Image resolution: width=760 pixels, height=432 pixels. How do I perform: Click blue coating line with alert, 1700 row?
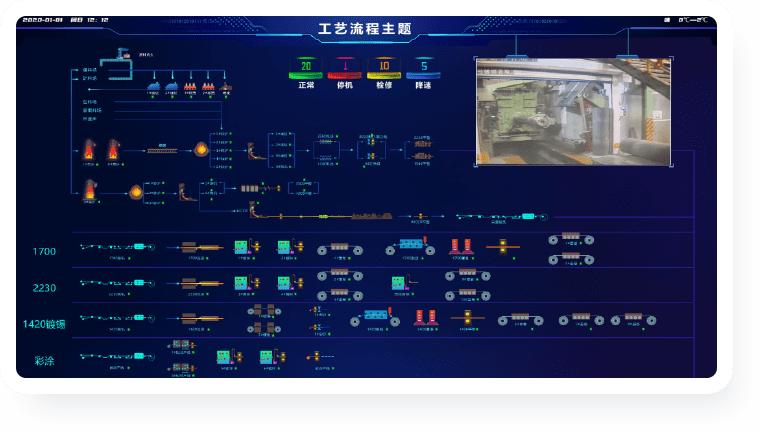click(410, 246)
